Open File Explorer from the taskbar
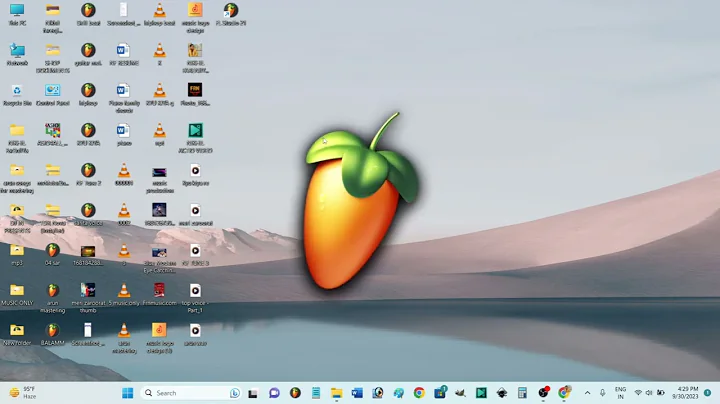The height and width of the screenshot is (404, 720). click(337, 393)
